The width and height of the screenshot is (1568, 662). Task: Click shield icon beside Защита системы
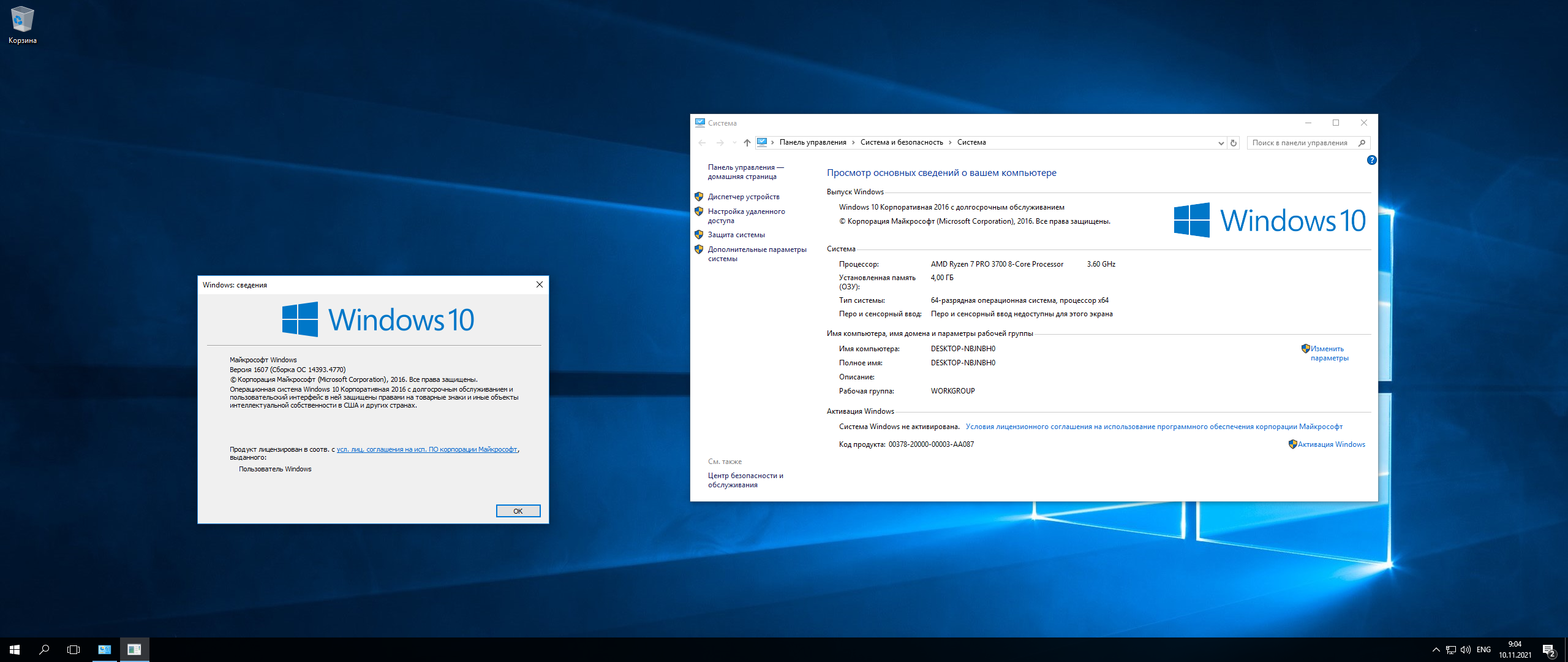coord(699,235)
